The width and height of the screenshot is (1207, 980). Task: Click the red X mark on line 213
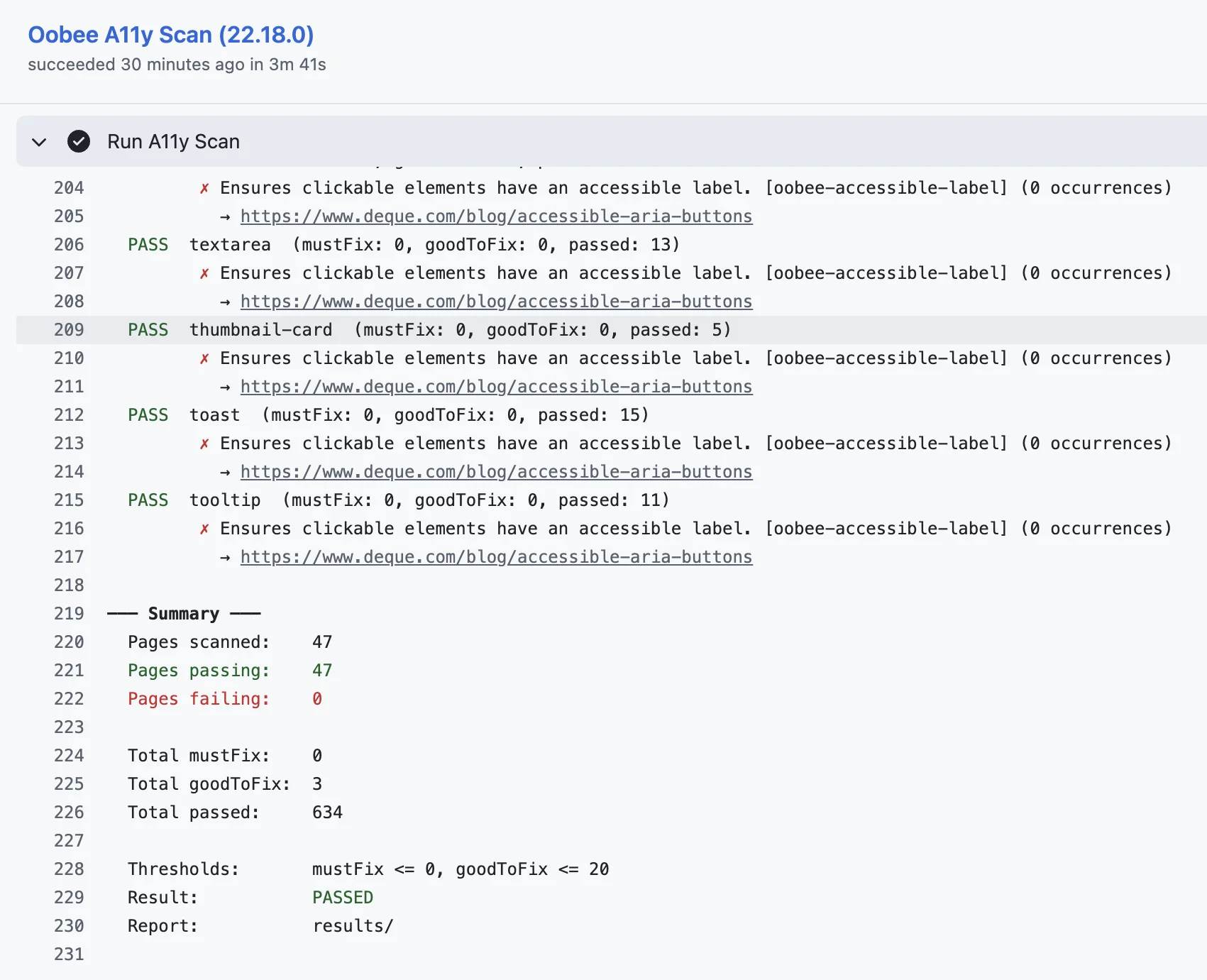[x=204, y=444]
